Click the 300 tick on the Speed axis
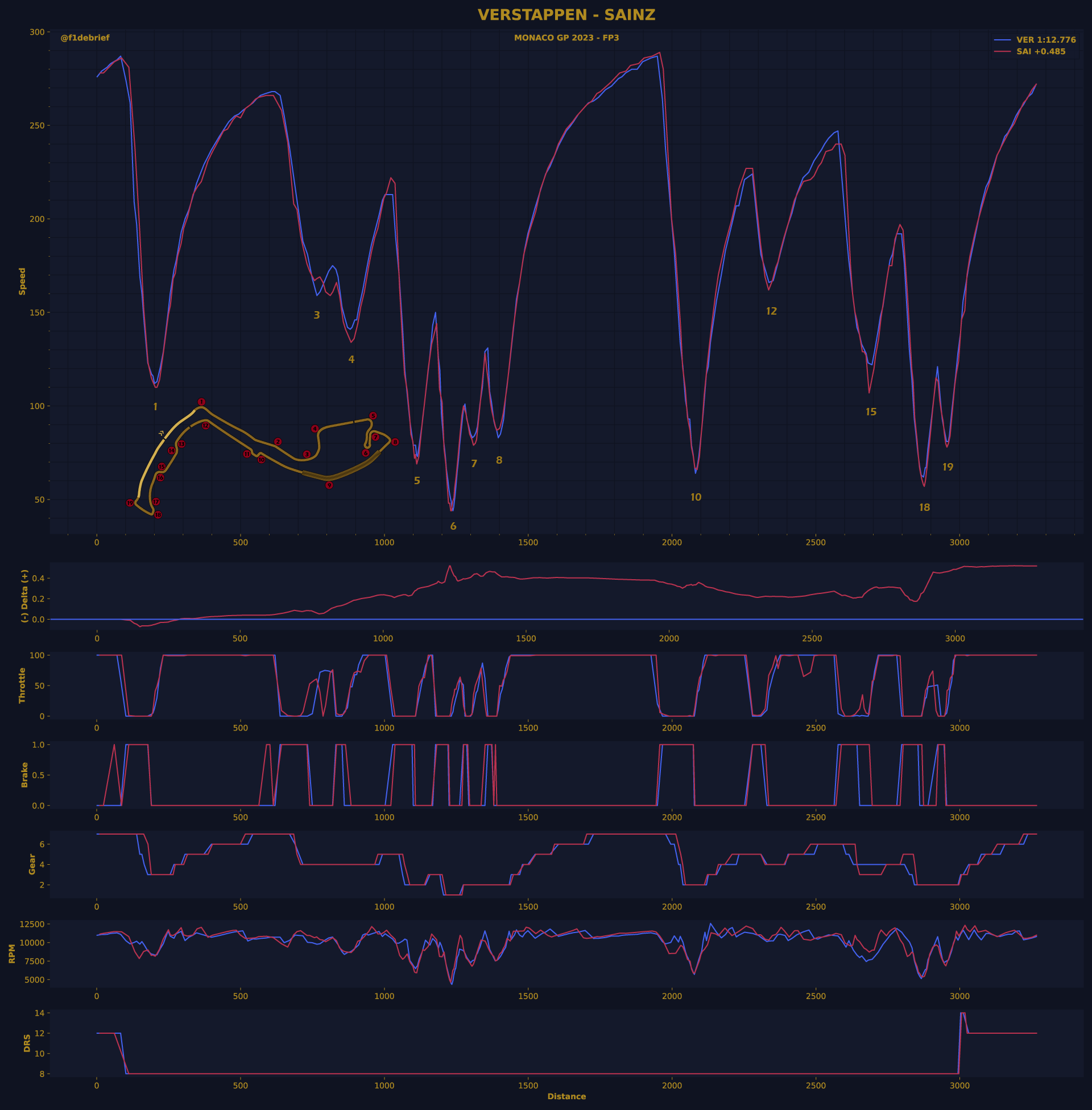Screen dimensions: 1092x1110 coord(37,32)
